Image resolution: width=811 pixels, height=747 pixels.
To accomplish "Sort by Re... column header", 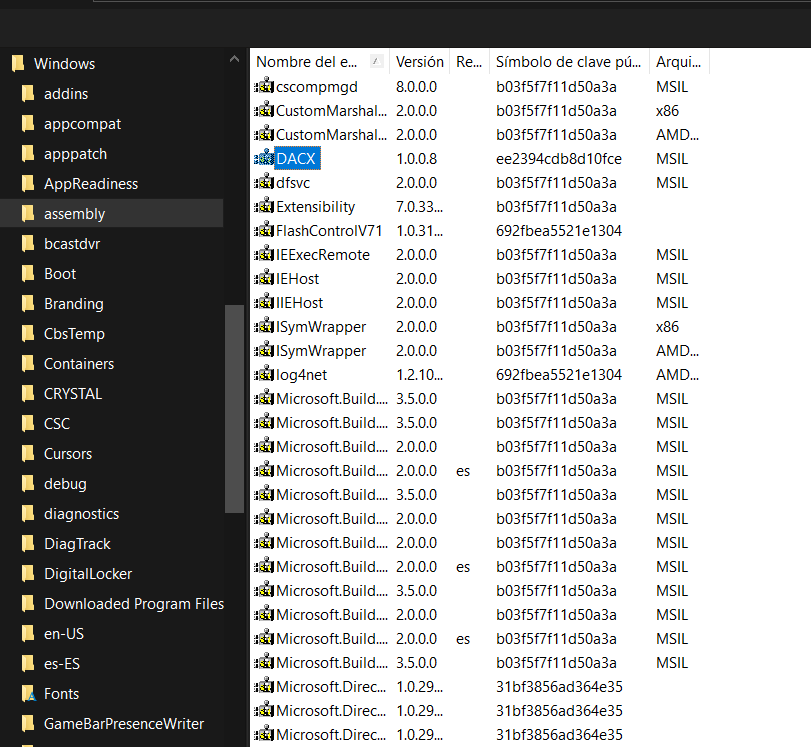I will coord(470,62).
